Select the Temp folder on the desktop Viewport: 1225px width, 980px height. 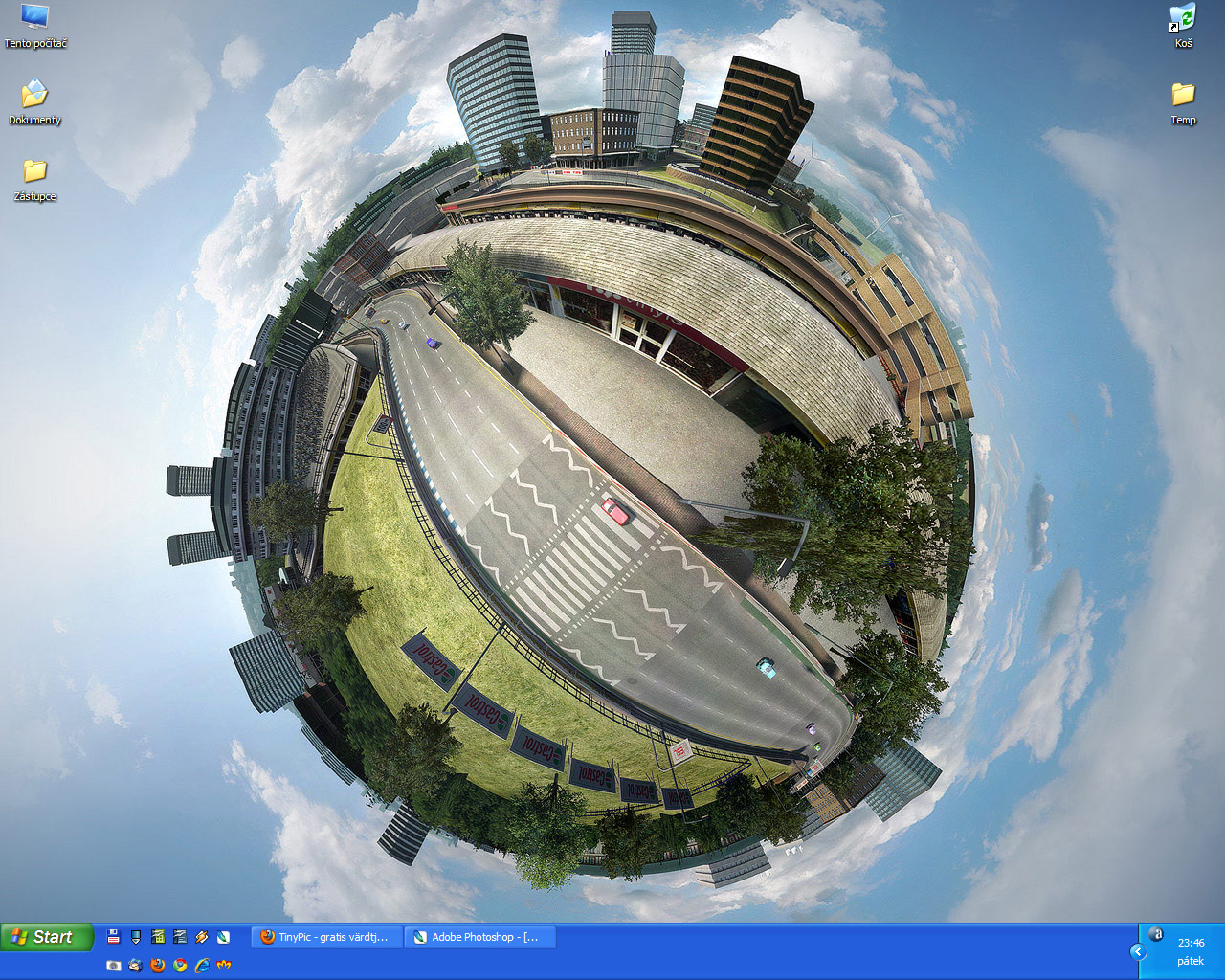(1184, 102)
